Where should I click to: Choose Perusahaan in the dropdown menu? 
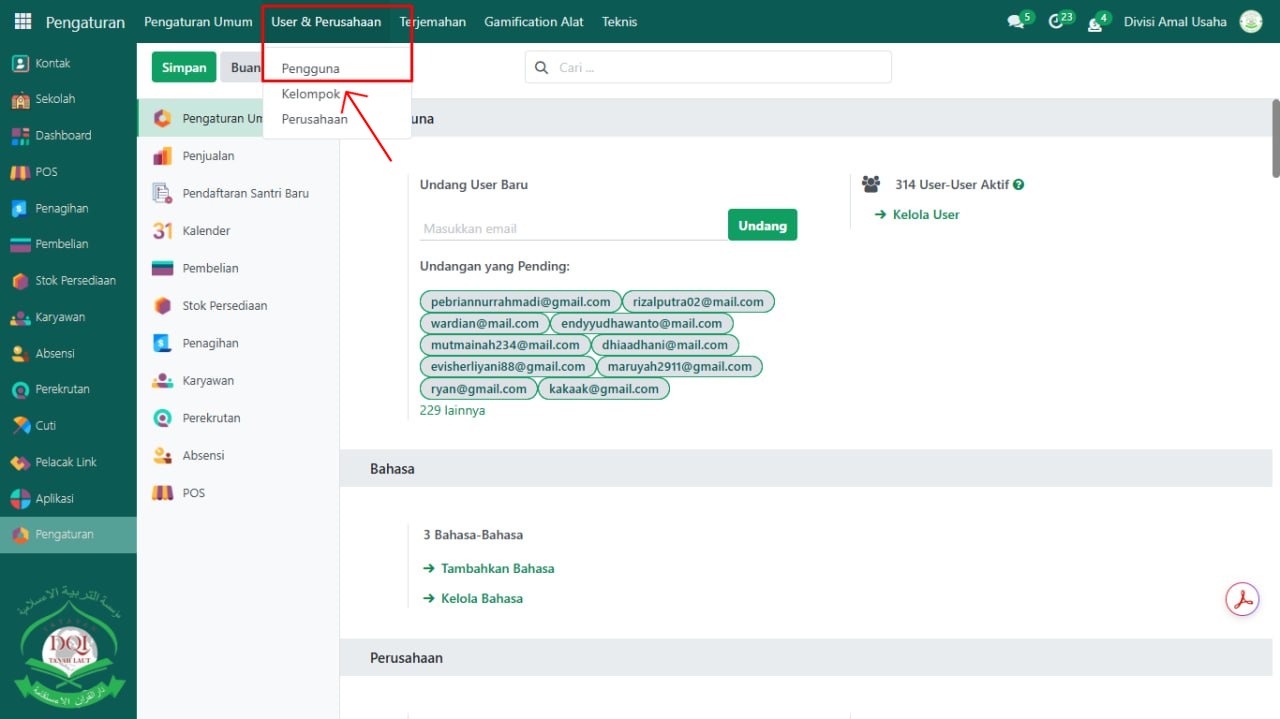(x=314, y=119)
